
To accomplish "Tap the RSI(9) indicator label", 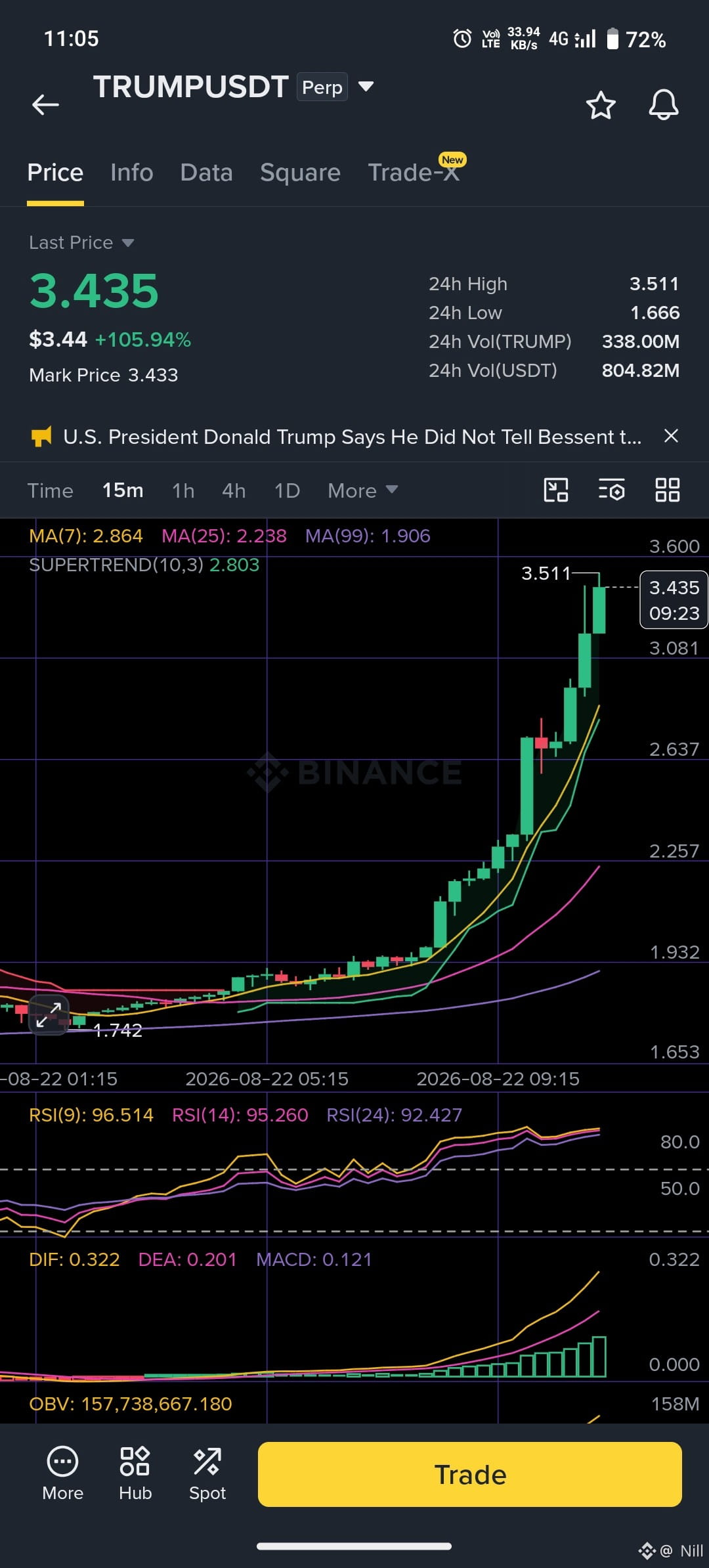I will point(91,1115).
